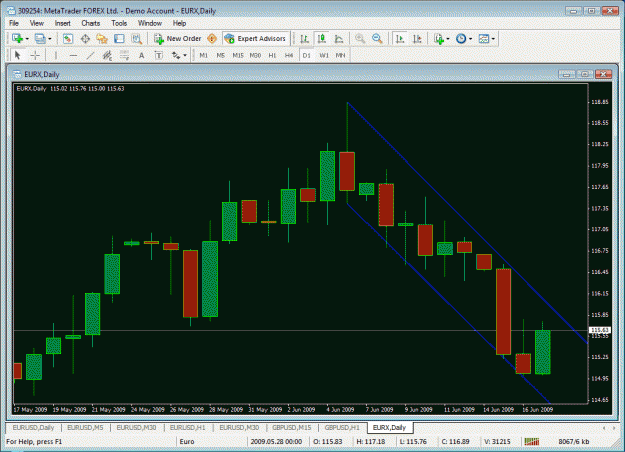Select the arrow cursor tool

pos(17,55)
